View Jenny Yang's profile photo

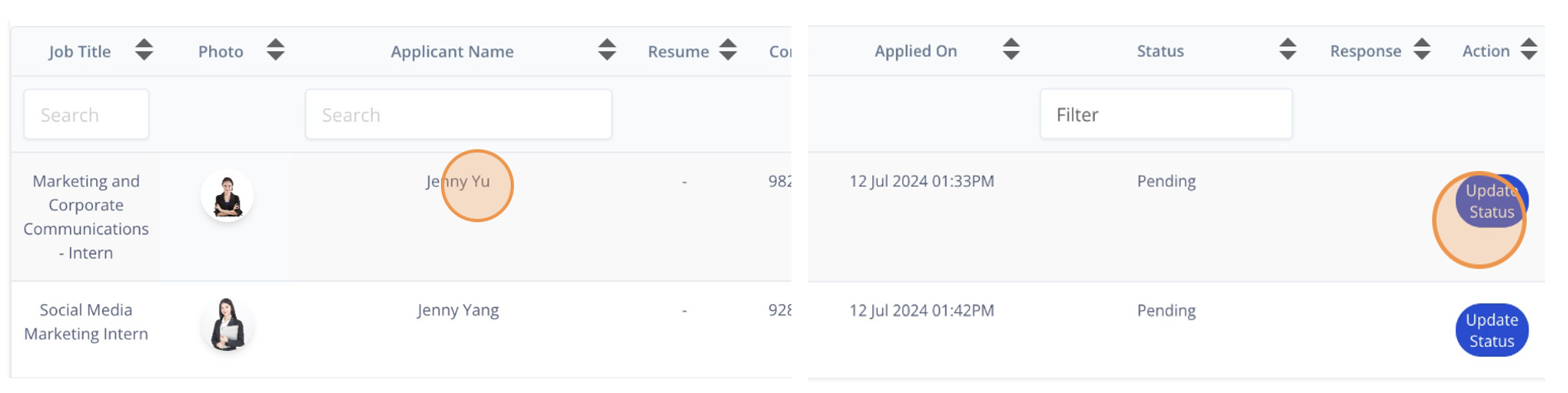click(x=227, y=325)
